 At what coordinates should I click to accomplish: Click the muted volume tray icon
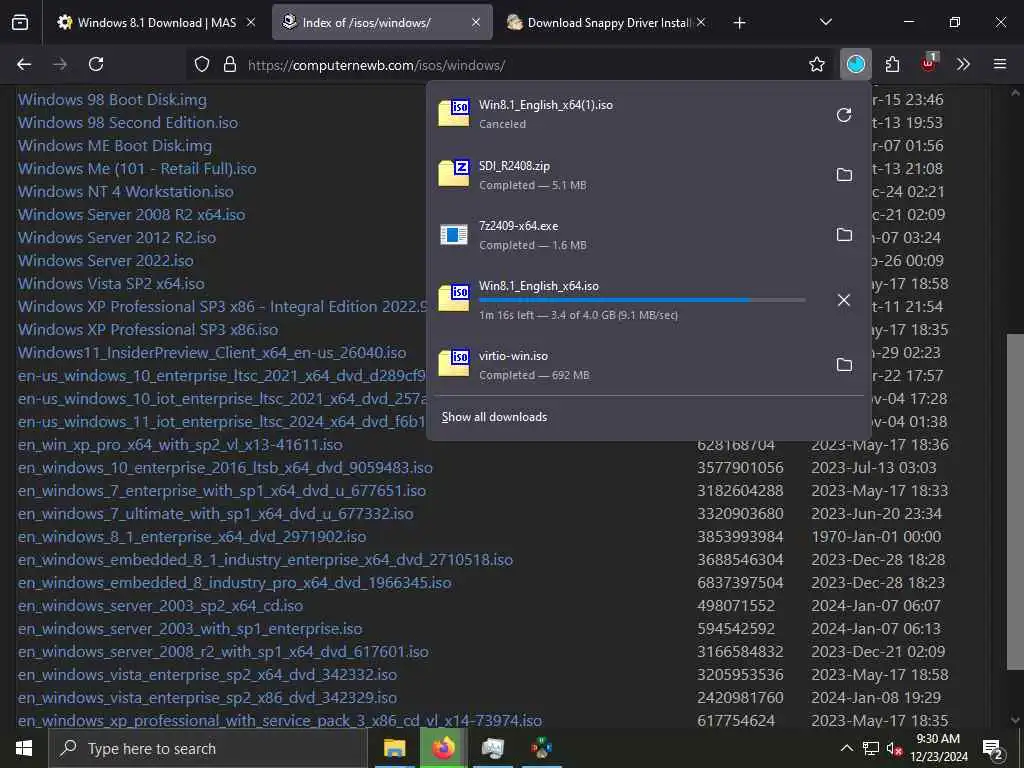894,748
